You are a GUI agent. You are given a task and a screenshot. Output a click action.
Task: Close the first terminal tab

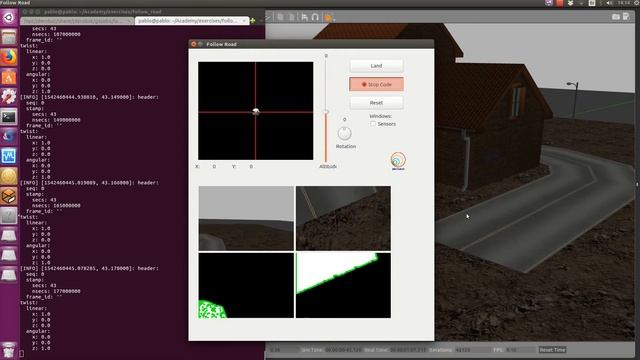(x=130, y=20)
